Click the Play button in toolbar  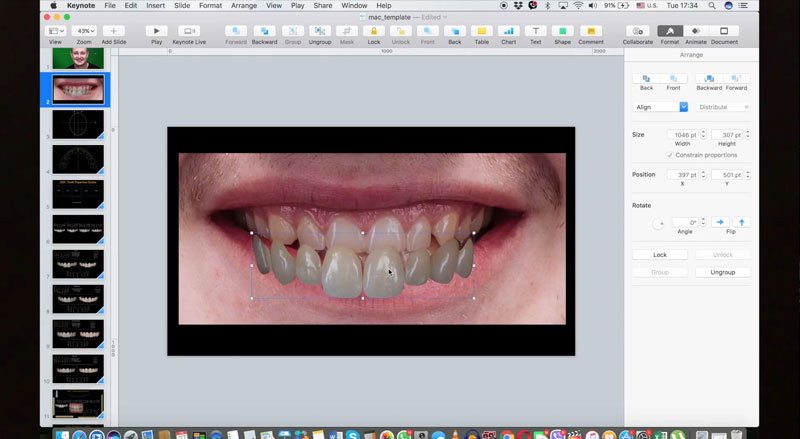(x=157, y=32)
